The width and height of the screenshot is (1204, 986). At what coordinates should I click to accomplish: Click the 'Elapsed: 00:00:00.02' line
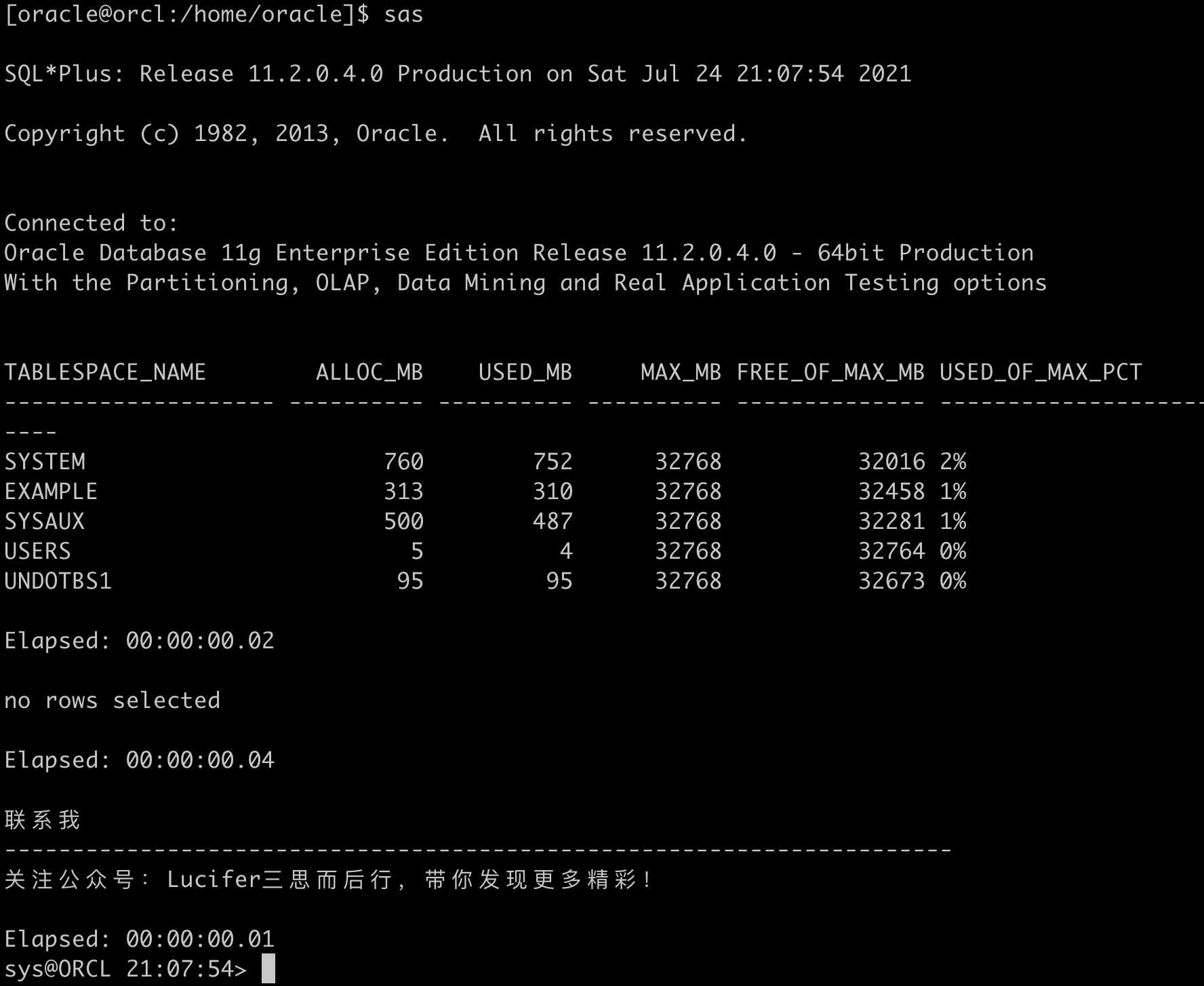(139, 641)
